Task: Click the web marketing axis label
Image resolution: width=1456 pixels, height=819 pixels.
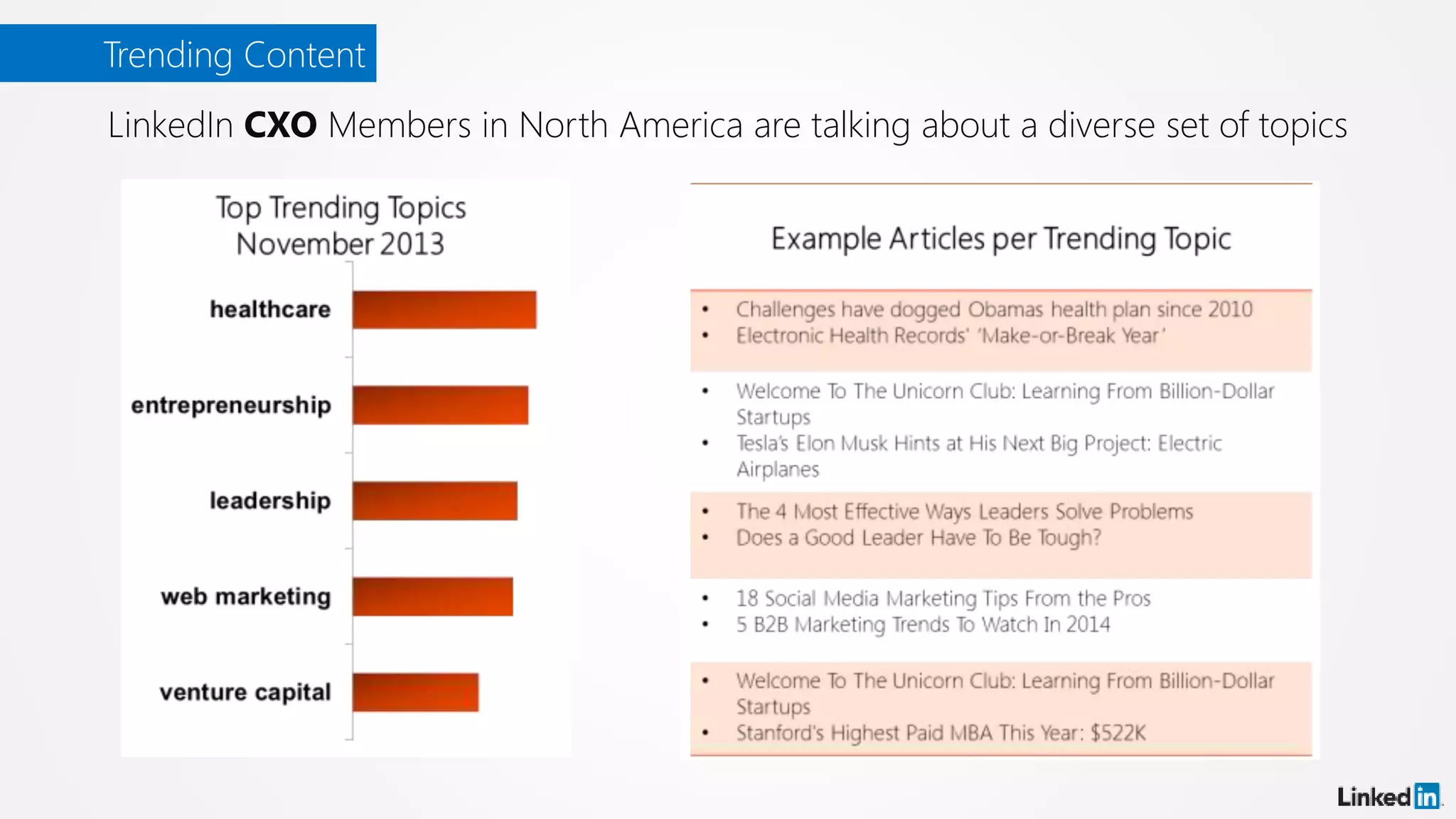Action: pyautogui.click(x=246, y=596)
